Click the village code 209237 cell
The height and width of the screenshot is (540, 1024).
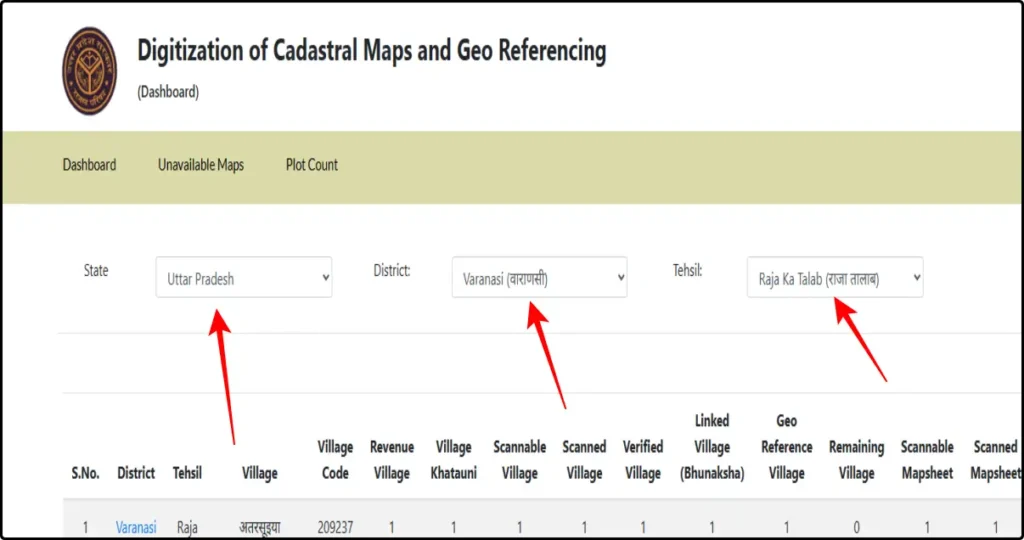335,527
